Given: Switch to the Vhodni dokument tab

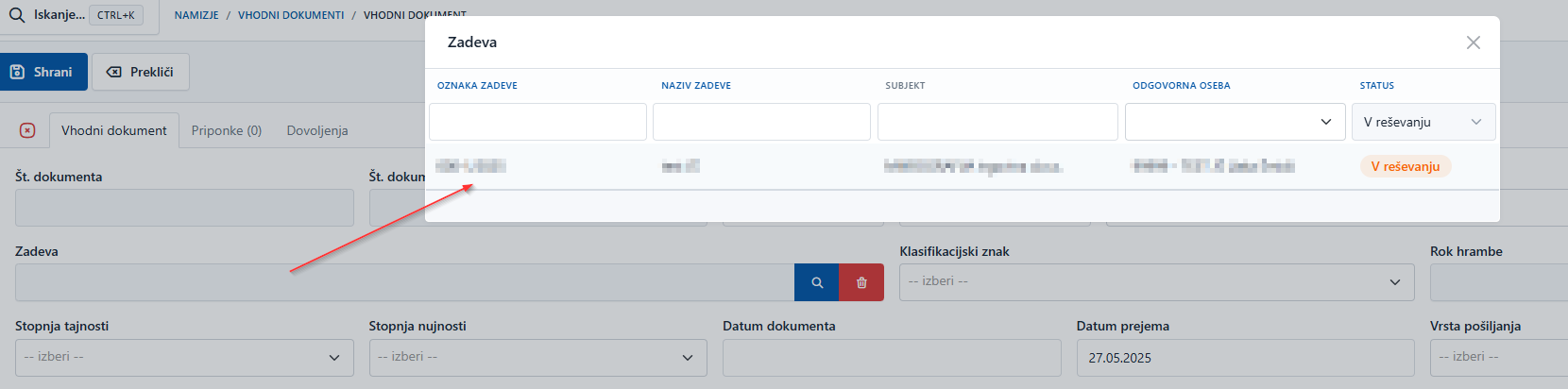Looking at the screenshot, I should [x=114, y=130].
